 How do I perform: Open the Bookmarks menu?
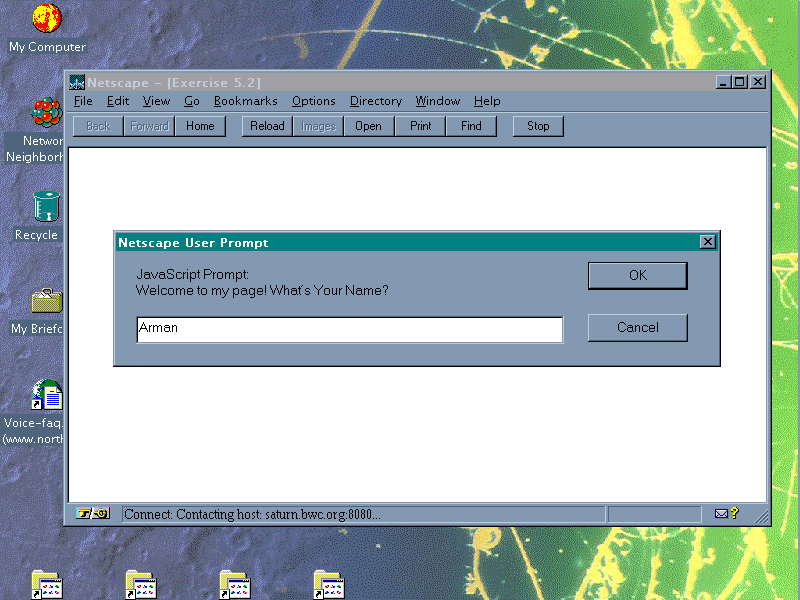tap(245, 101)
